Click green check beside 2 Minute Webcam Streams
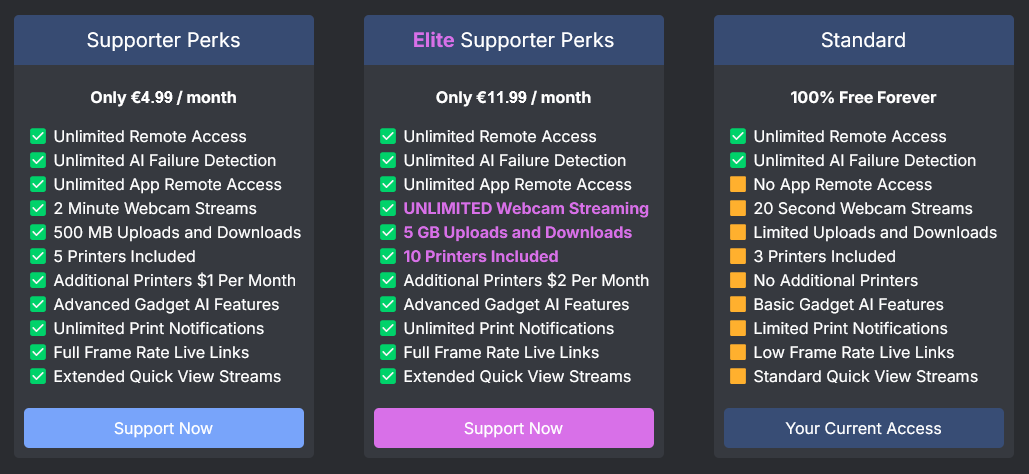The width and height of the screenshot is (1029, 474). 38,209
